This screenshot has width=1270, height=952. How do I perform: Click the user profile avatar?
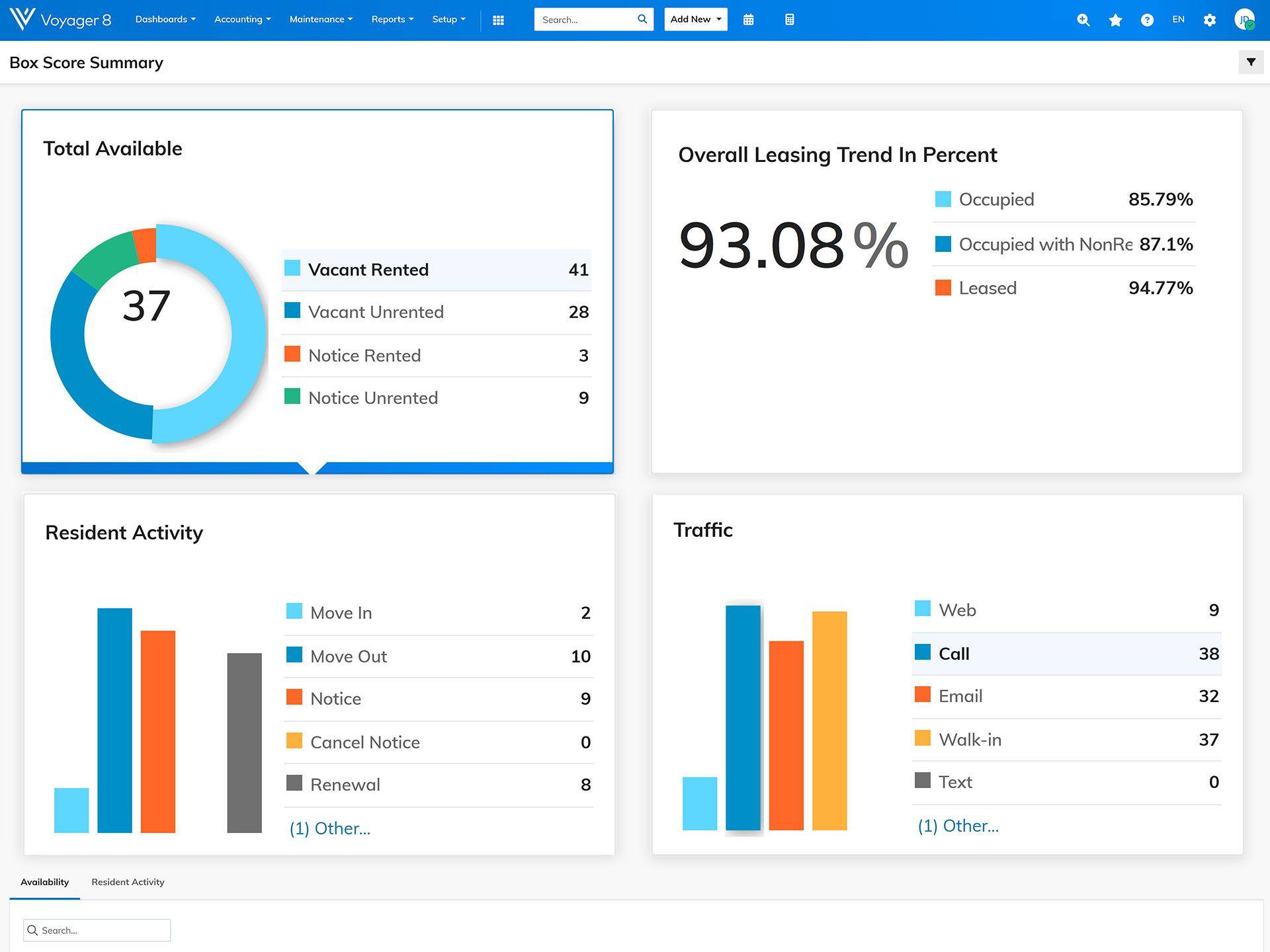1244,20
